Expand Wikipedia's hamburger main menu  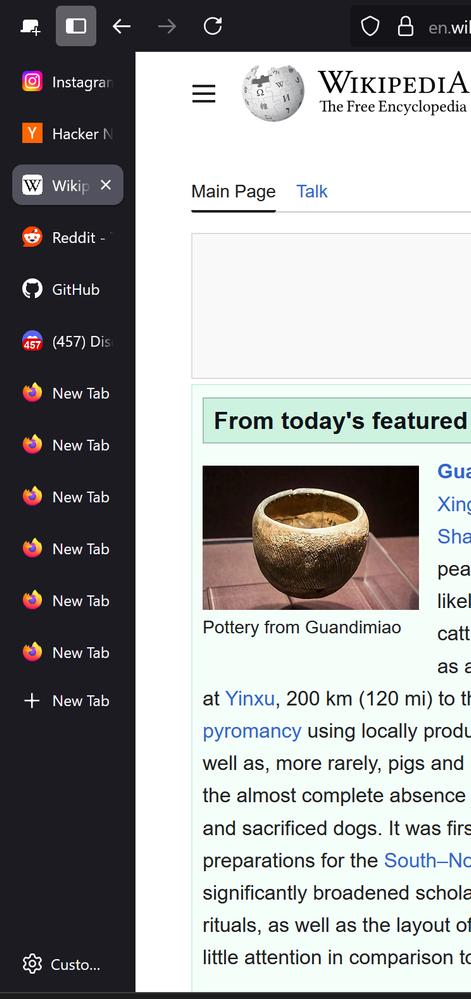[x=204, y=94]
